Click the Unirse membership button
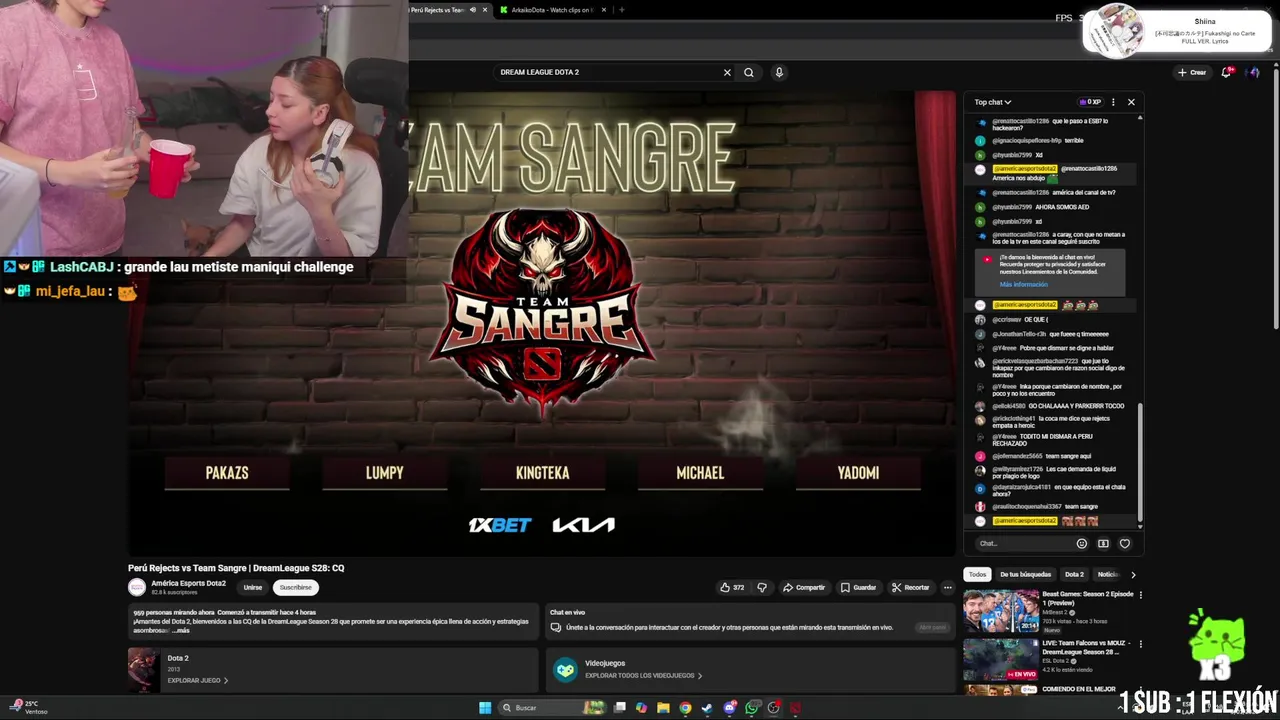This screenshot has width=1280, height=720. tap(252, 588)
